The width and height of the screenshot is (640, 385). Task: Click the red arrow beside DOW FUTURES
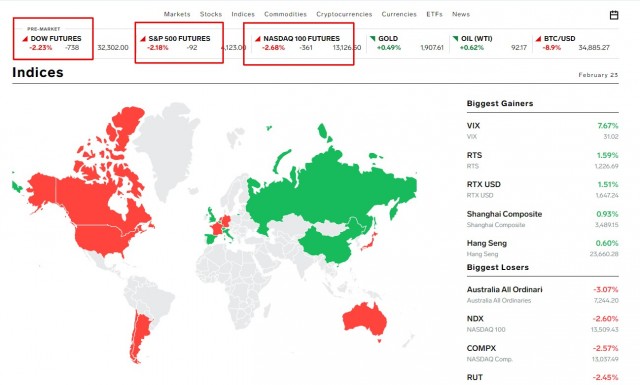tap(25, 38)
